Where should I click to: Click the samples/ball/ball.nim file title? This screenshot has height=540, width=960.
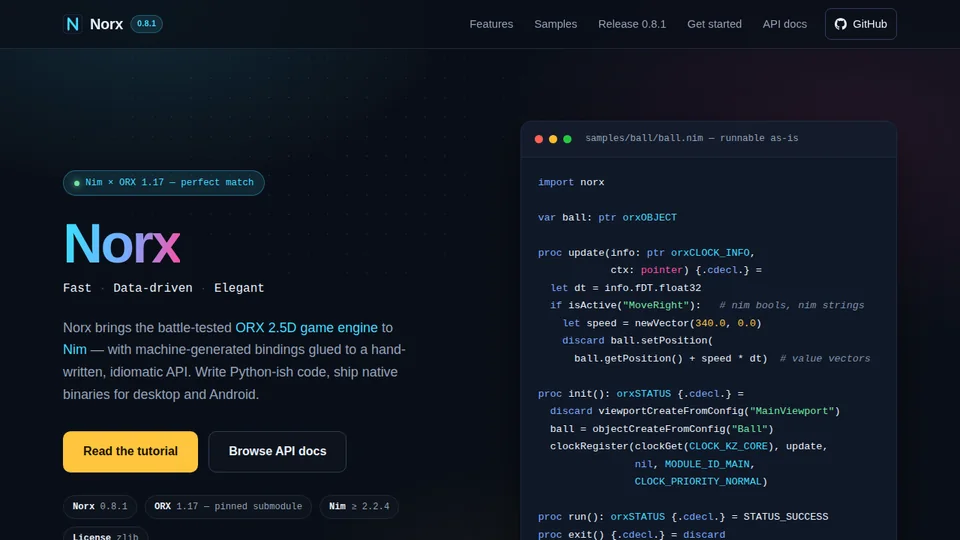click(691, 138)
